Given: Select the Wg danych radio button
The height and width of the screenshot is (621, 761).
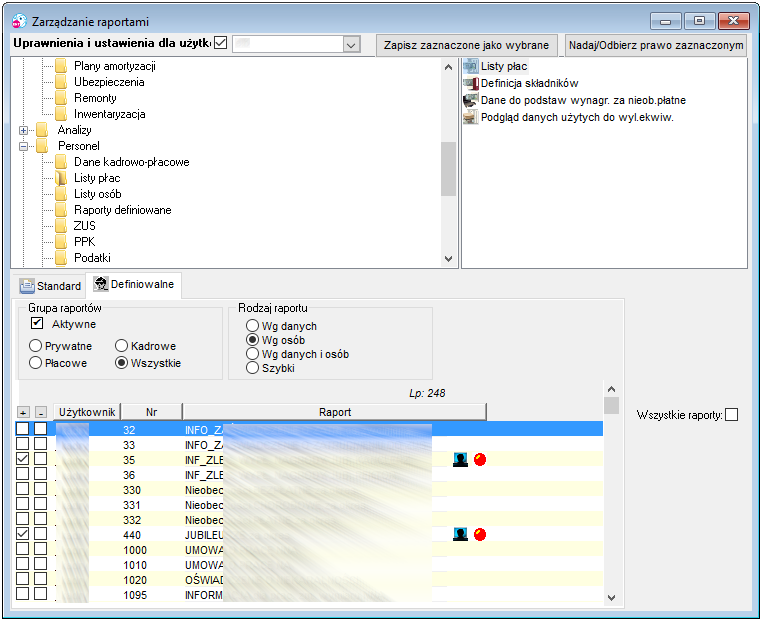Looking at the screenshot, I should tap(252, 326).
